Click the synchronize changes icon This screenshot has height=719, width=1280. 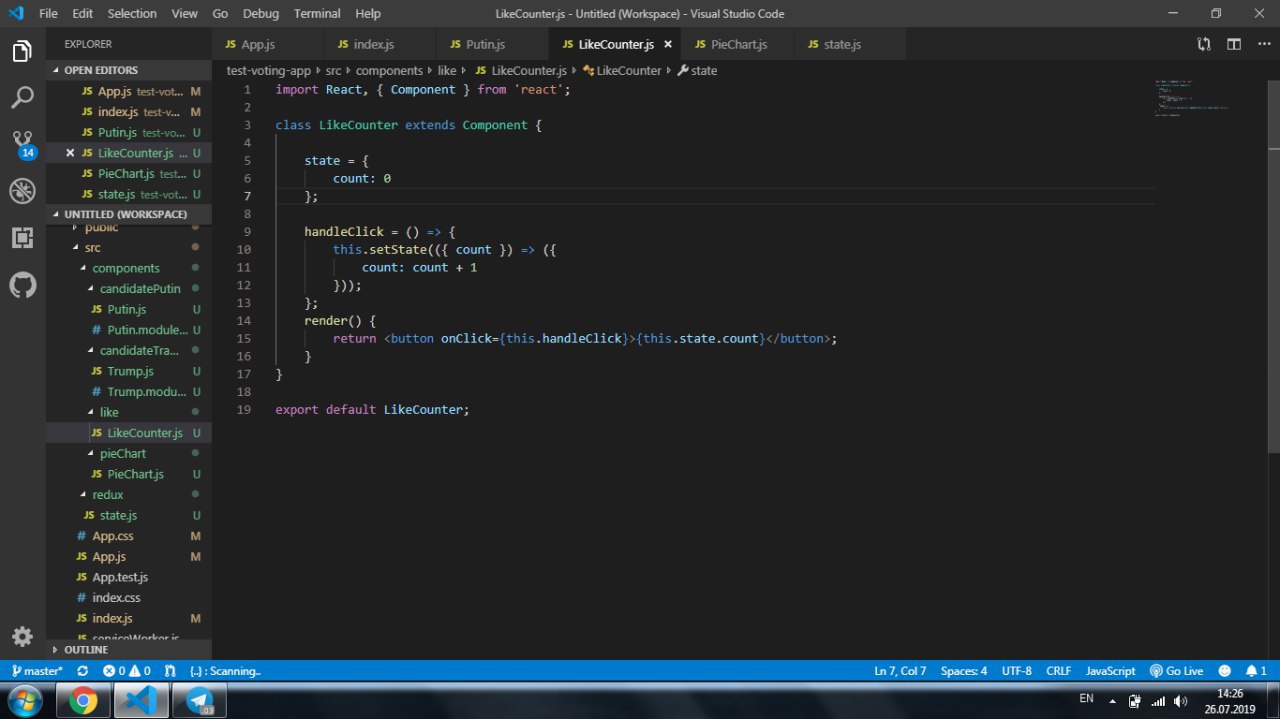pos(82,671)
